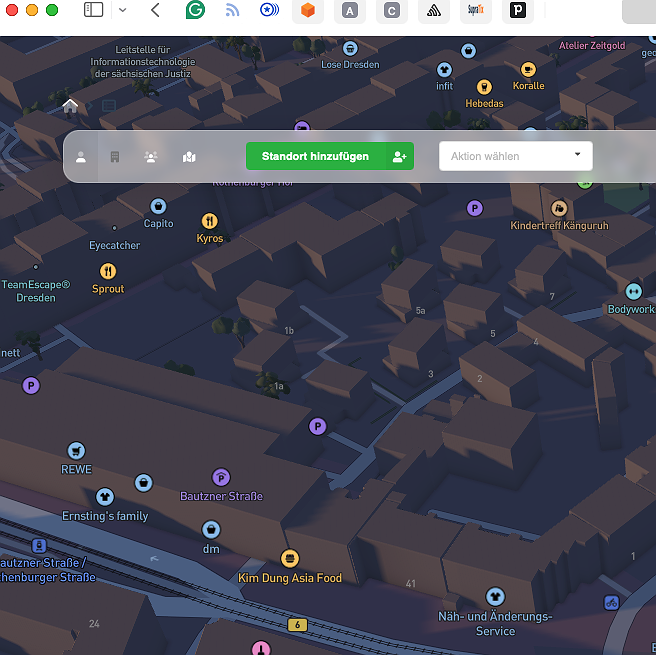Go back using the browser back arrow
Screen dimensions: 656x655
tap(155, 11)
